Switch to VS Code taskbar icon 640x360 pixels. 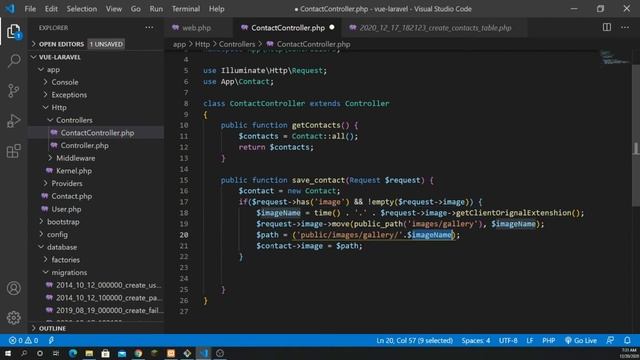204,353
